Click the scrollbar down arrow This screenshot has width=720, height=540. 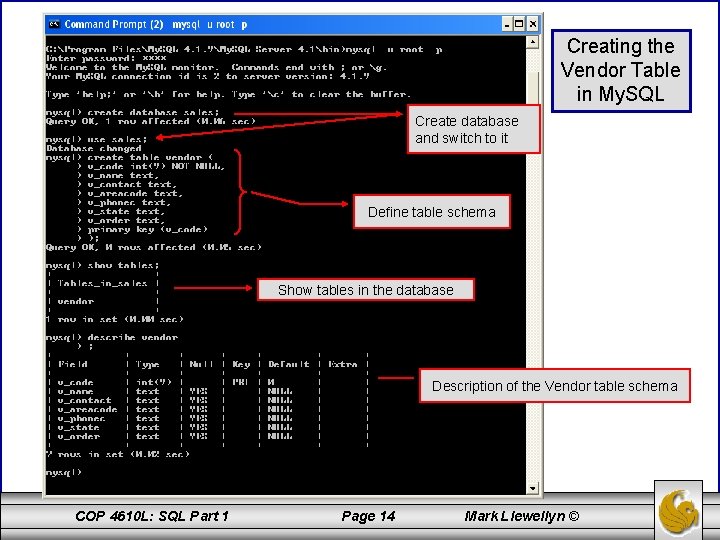pos(532,488)
